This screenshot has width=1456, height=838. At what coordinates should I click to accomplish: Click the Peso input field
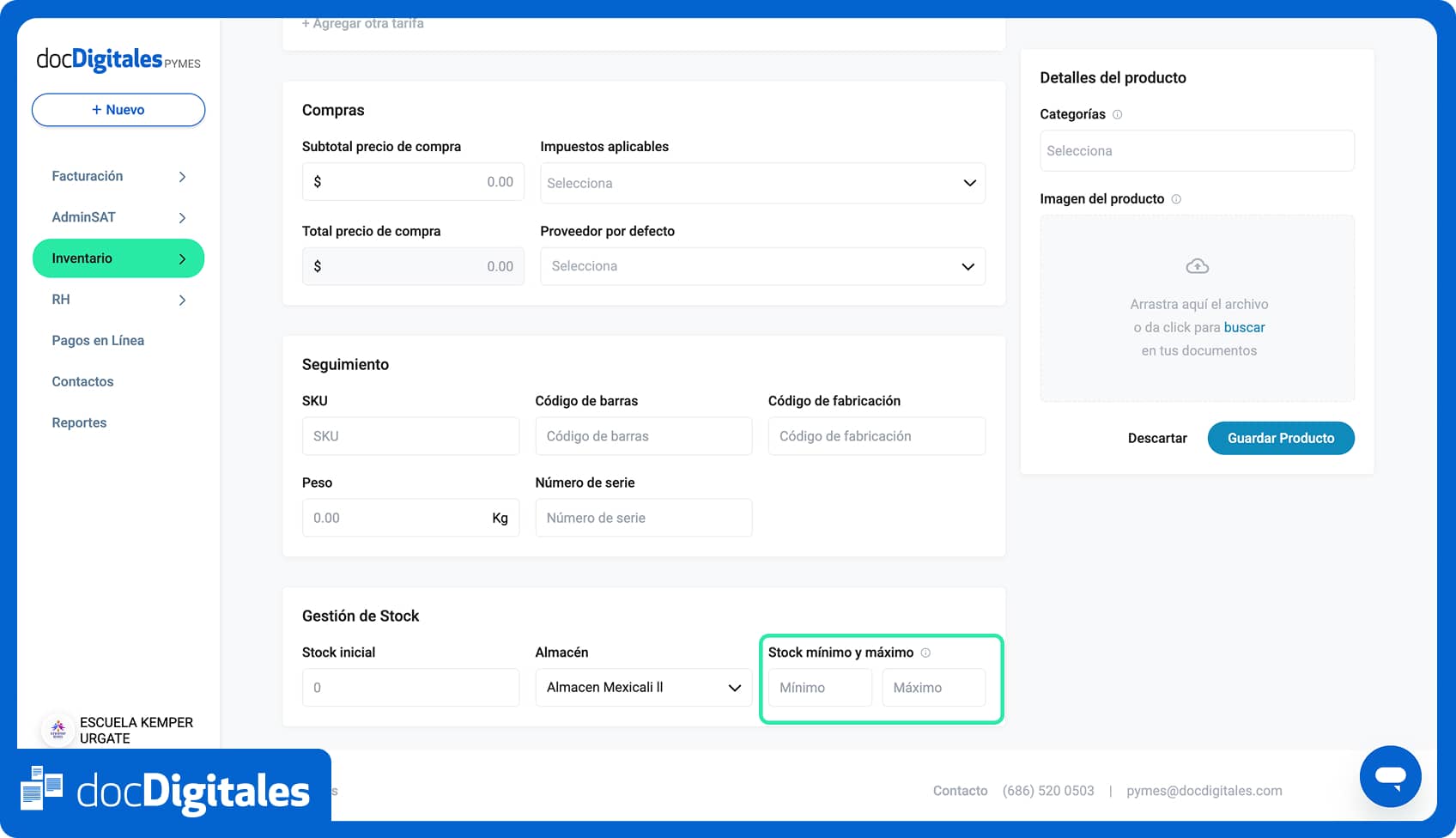[410, 518]
